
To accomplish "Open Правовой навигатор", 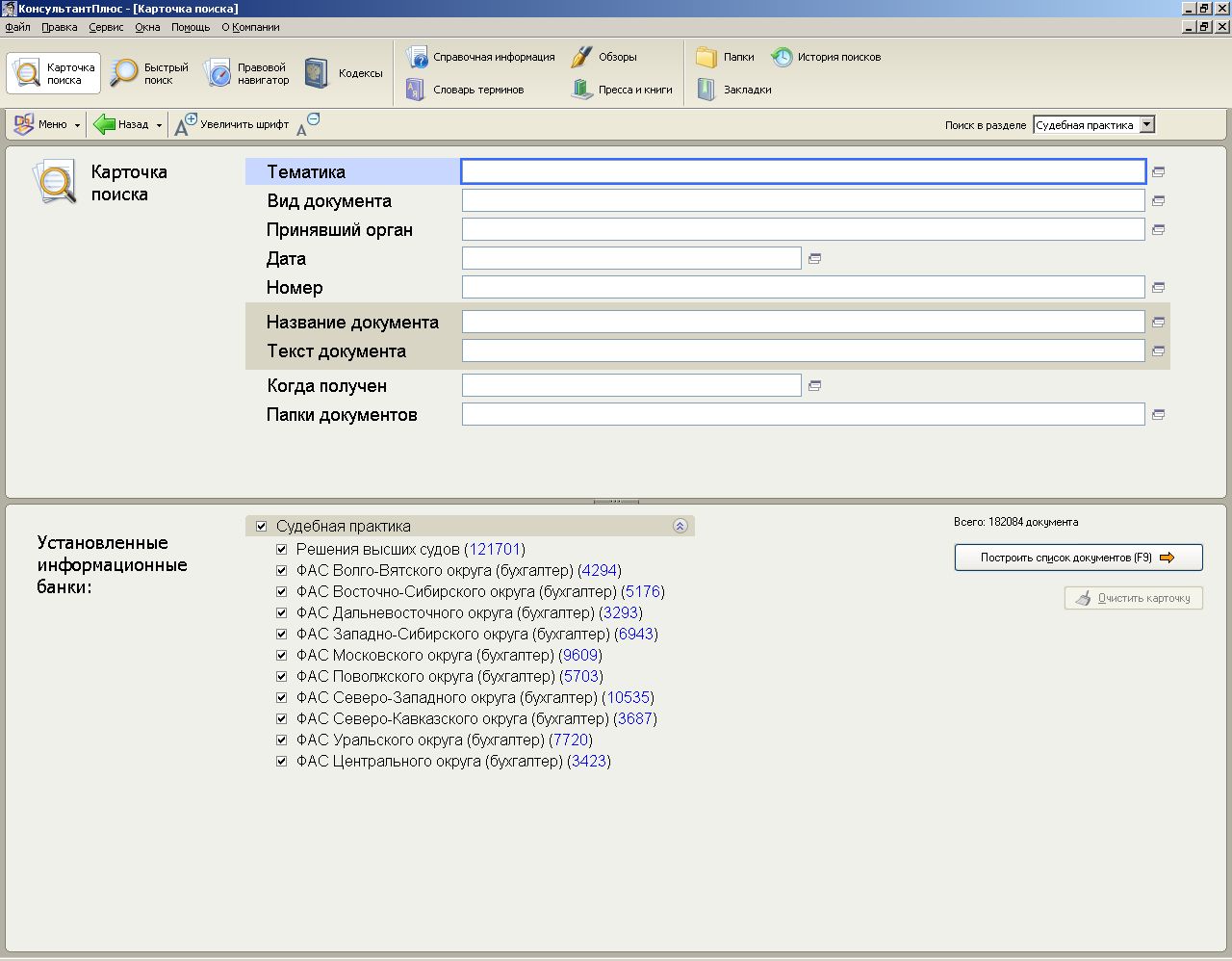I will (x=247, y=73).
